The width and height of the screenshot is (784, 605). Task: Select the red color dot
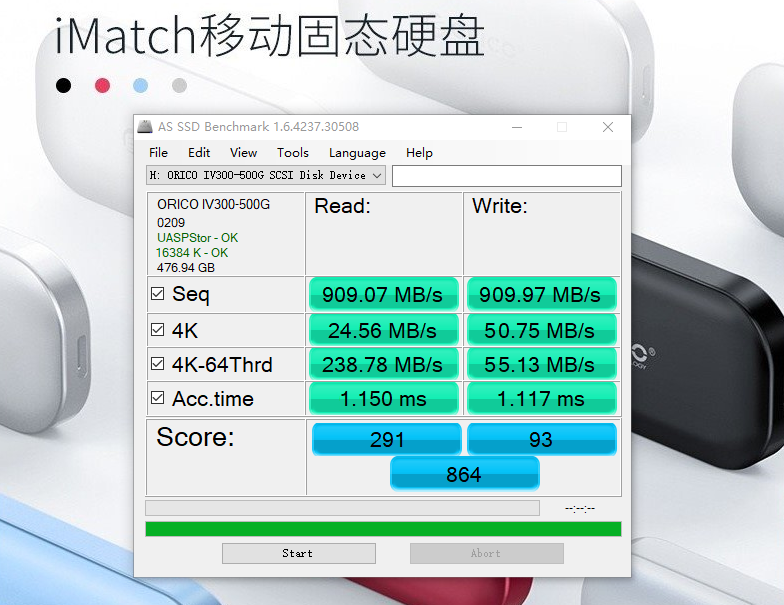[x=102, y=86]
